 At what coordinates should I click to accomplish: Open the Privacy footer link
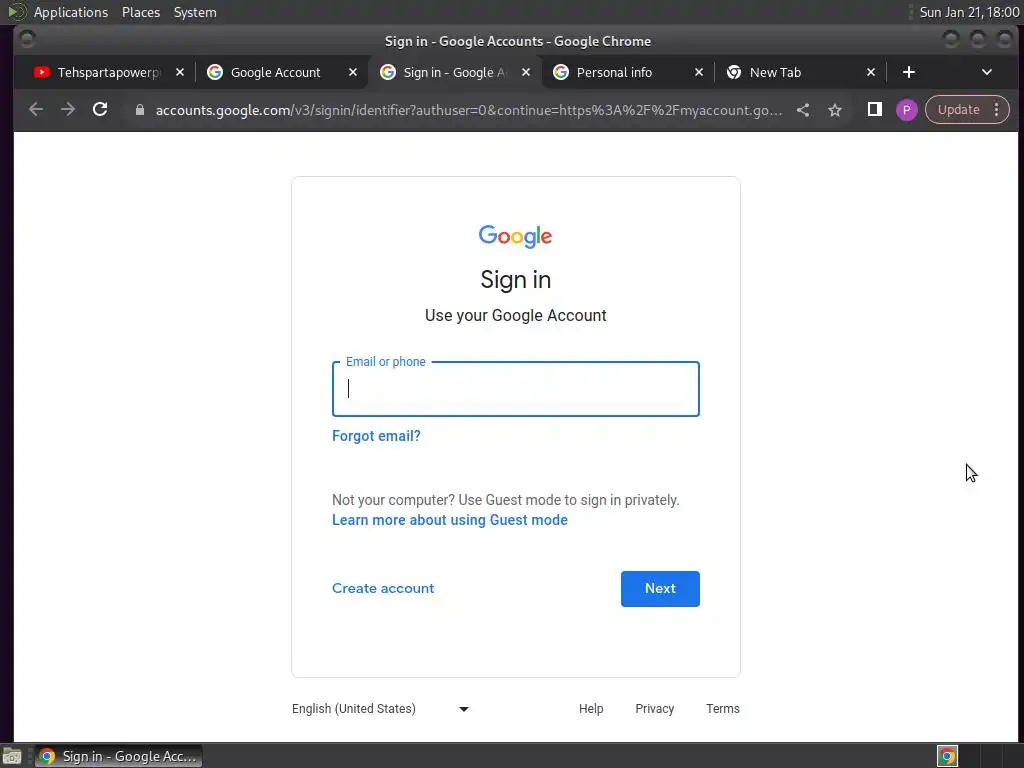click(x=654, y=709)
